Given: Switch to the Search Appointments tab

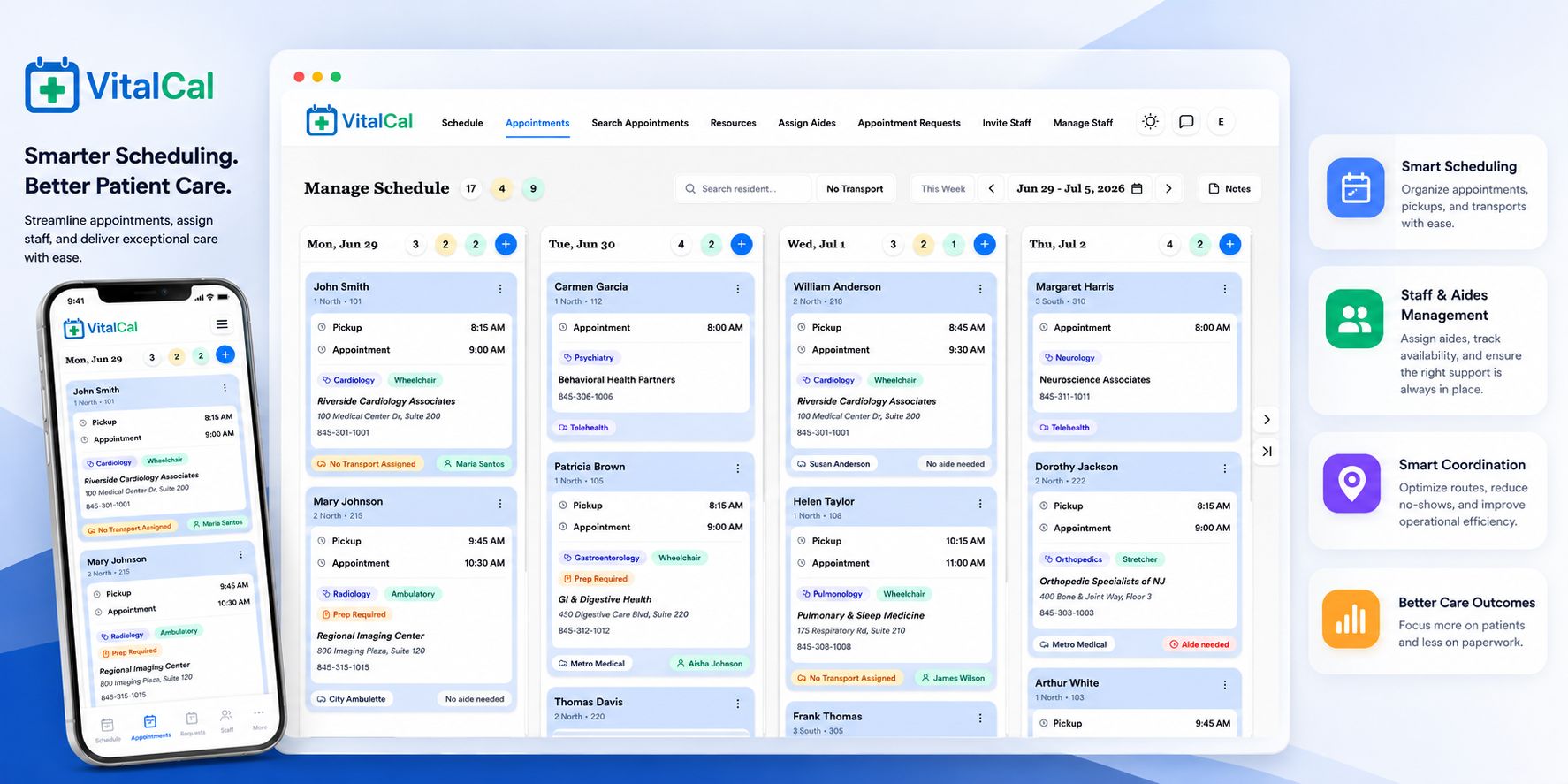Looking at the screenshot, I should coord(640,123).
